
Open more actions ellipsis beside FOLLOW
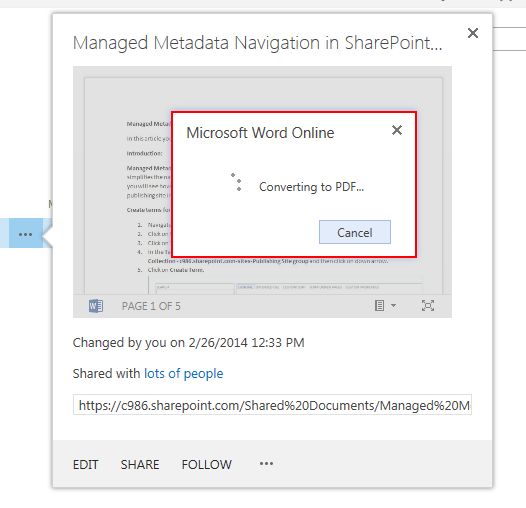266,464
